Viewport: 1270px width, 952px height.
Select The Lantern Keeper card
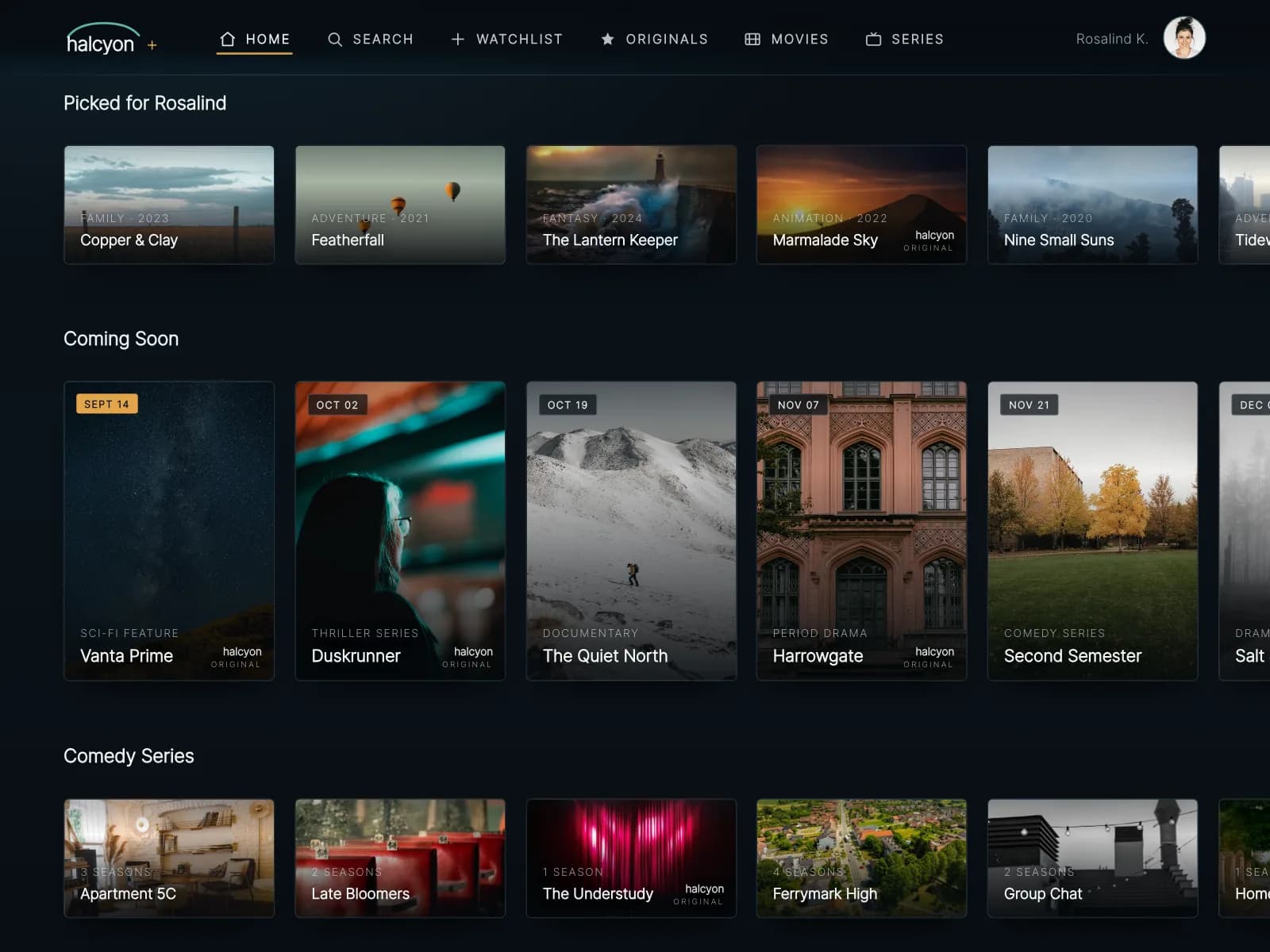click(x=631, y=205)
